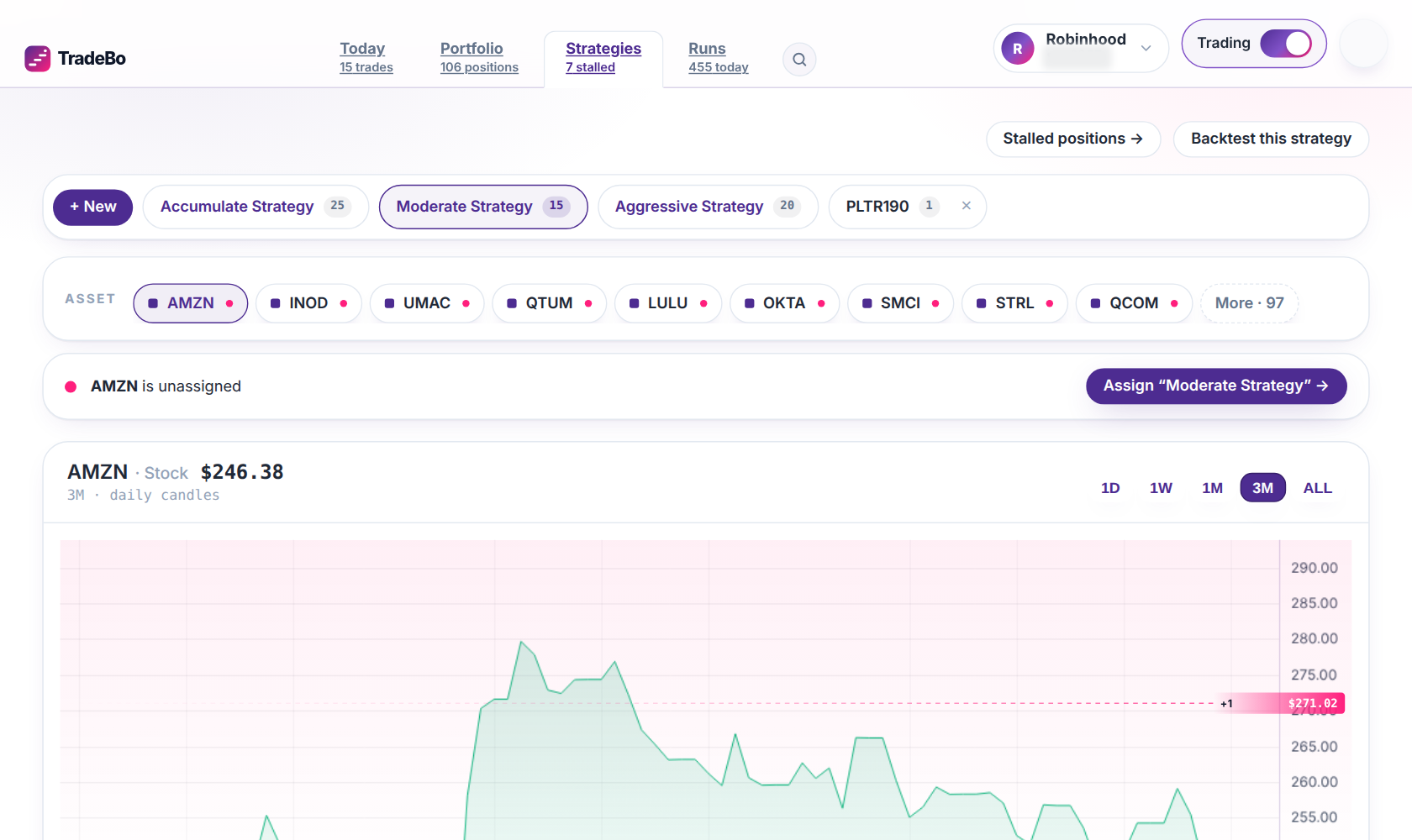The image size is (1412, 840).
Task: Select the QCOM asset chip
Action: (1134, 303)
